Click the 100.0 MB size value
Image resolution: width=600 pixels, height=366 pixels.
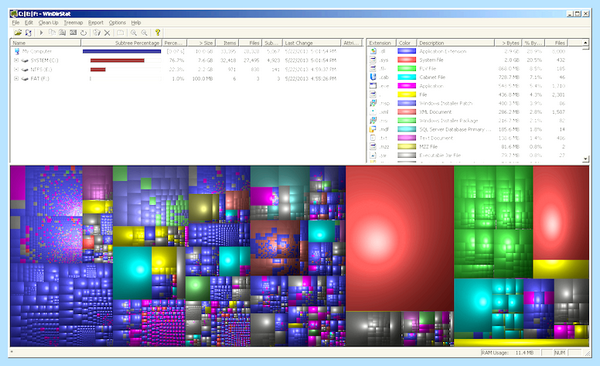[x=202, y=79]
